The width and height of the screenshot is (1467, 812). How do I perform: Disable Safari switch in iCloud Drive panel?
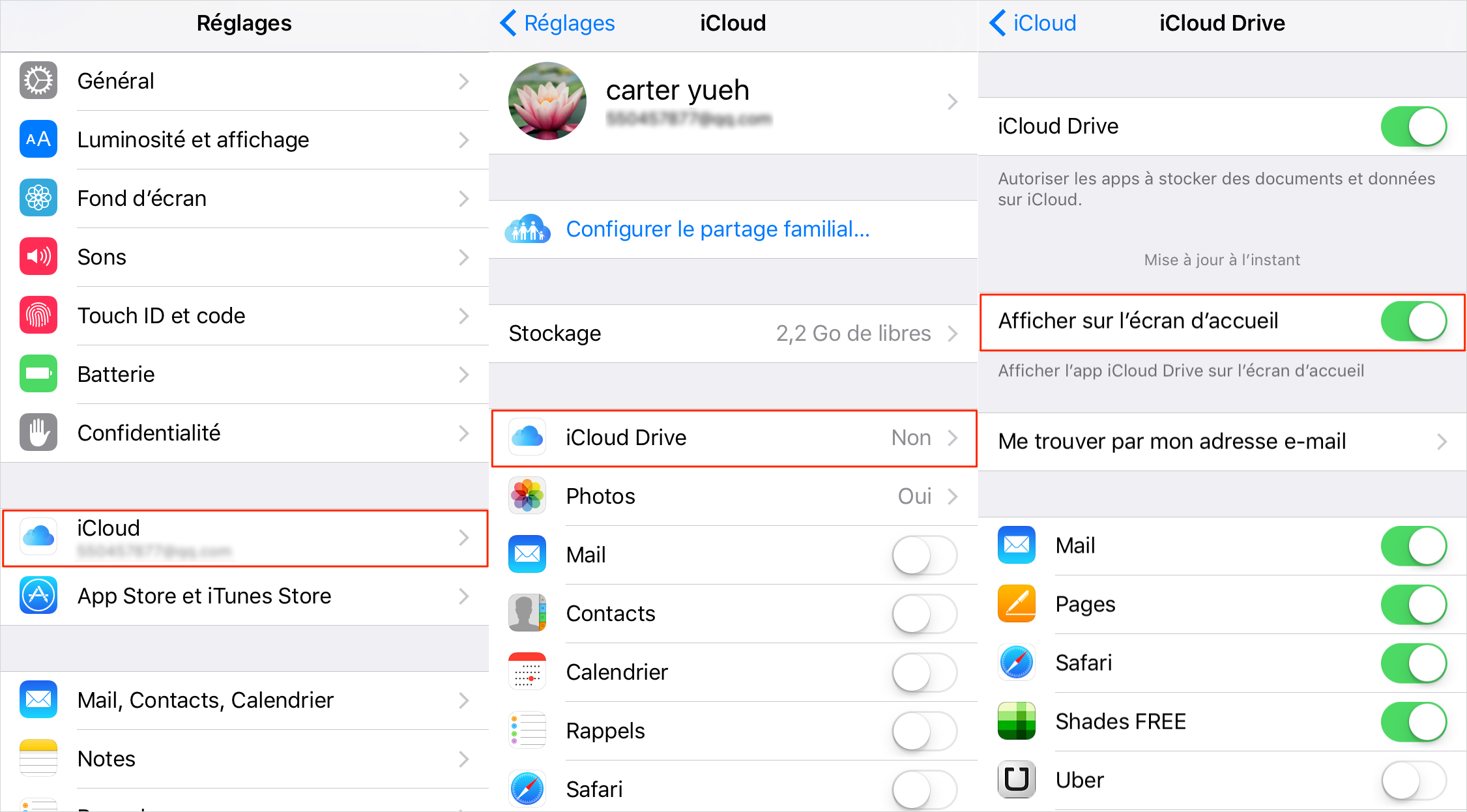coord(1414,663)
